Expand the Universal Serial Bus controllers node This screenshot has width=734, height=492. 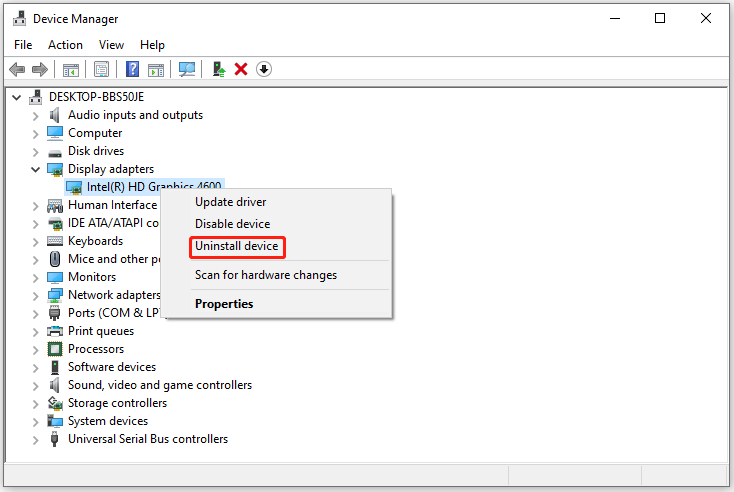pyautogui.click(x=36, y=439)
